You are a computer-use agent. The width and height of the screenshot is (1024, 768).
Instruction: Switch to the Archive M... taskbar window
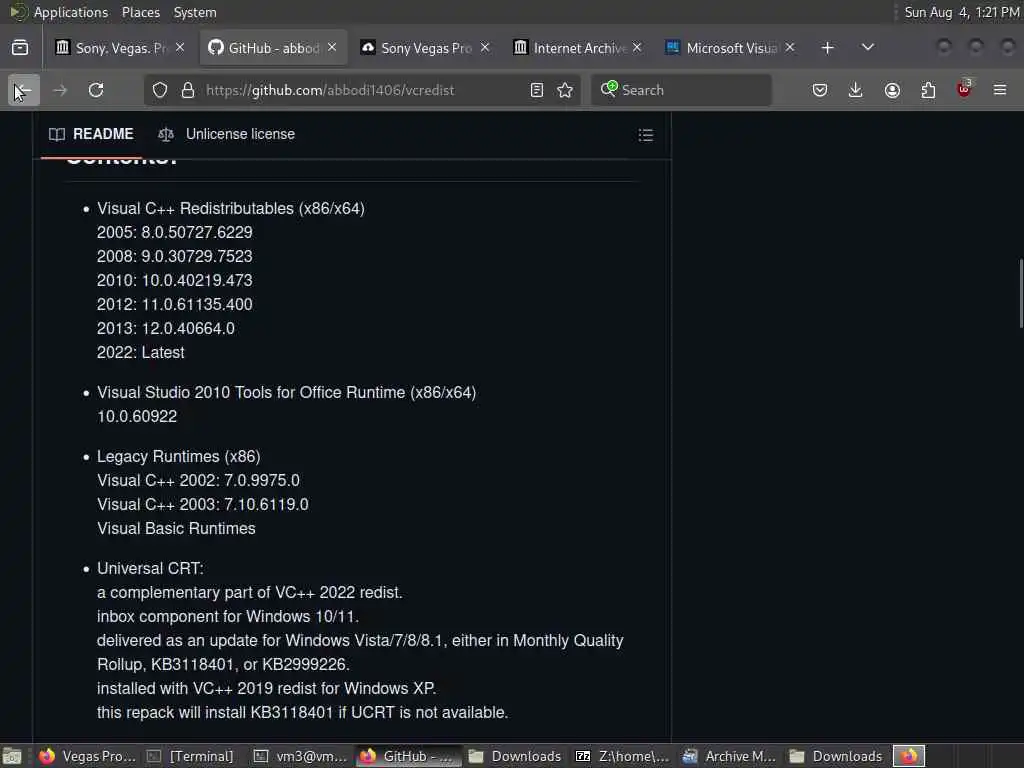729,756
